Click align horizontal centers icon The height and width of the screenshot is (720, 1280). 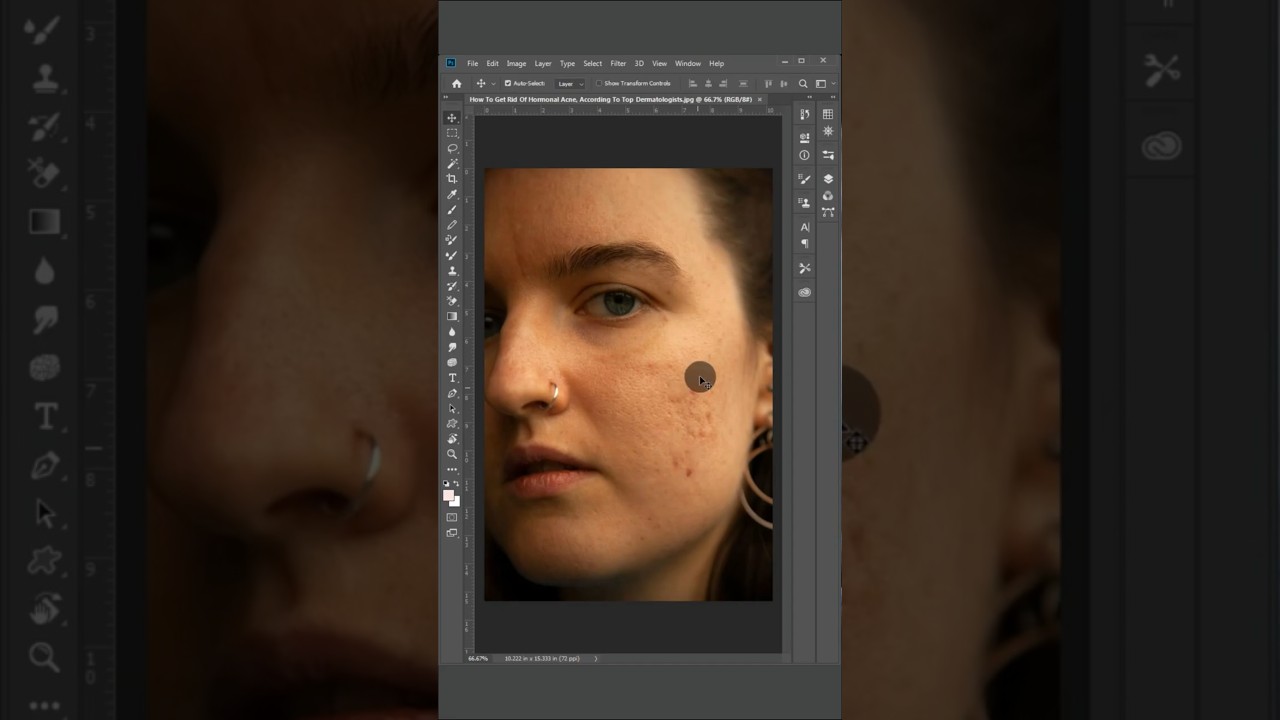(708, 84)
